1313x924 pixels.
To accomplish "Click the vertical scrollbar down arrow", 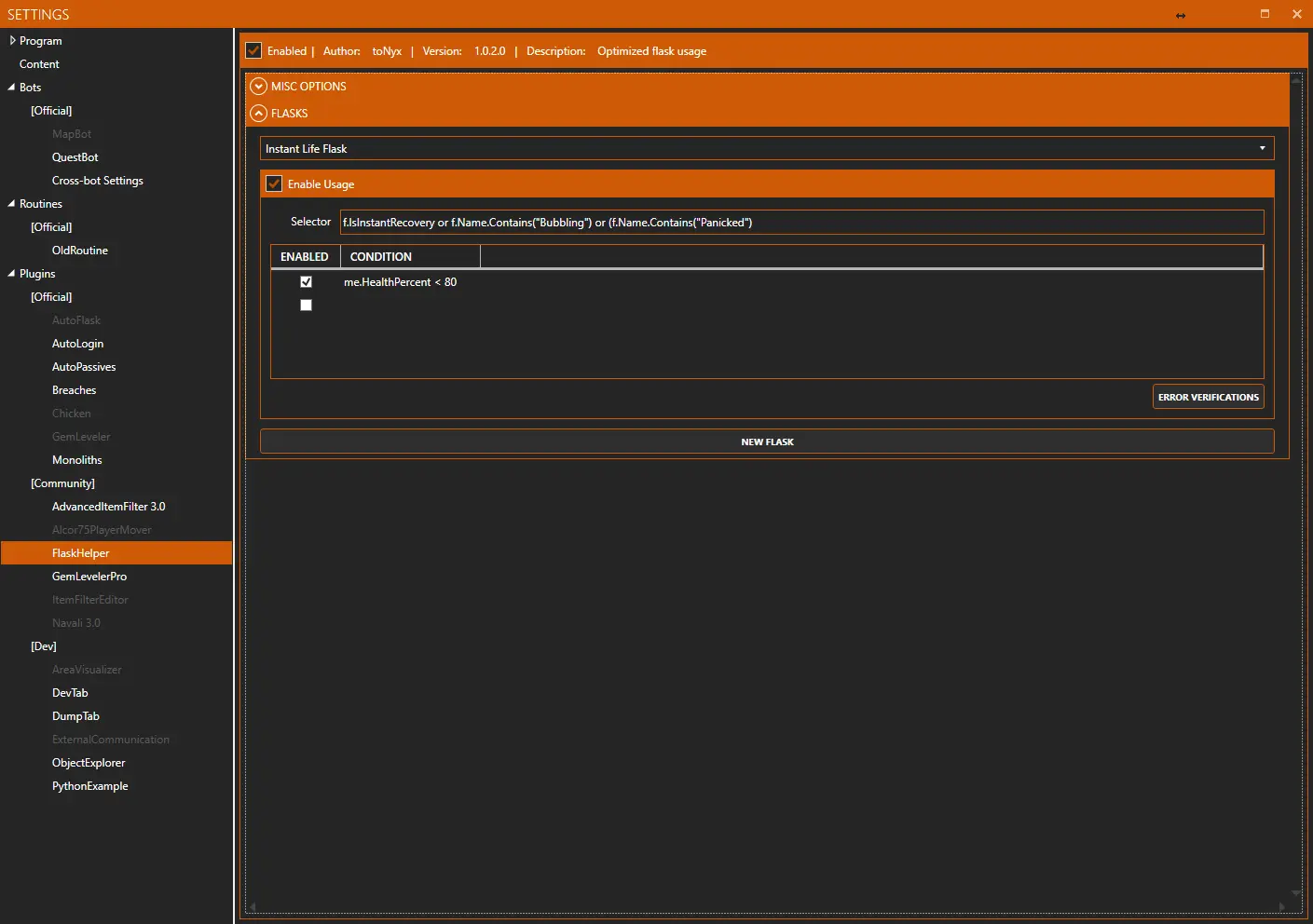I will pos(1295,893).
